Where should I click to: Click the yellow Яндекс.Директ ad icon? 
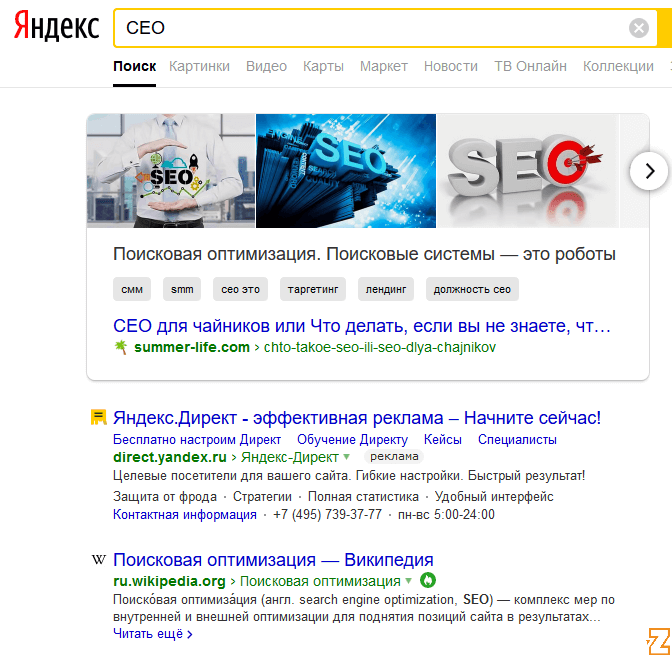tap(99, 417)
